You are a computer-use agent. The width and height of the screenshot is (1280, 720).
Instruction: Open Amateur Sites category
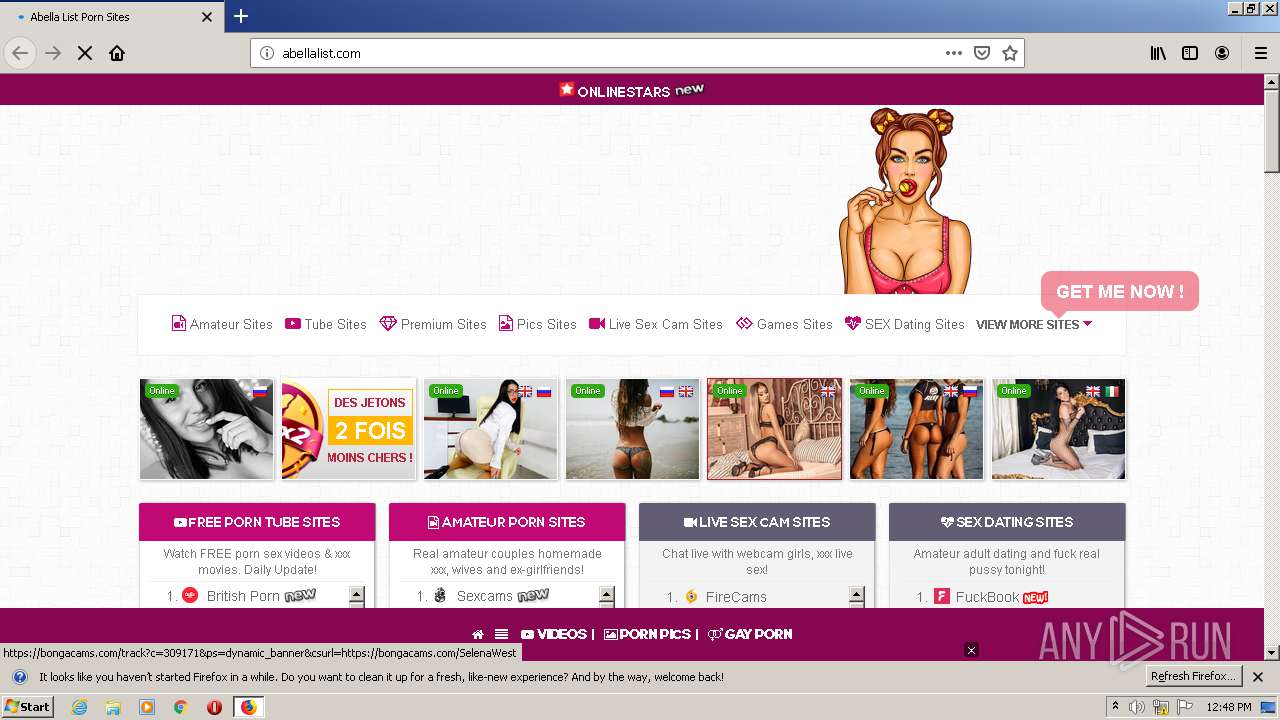tap(222, 324)
